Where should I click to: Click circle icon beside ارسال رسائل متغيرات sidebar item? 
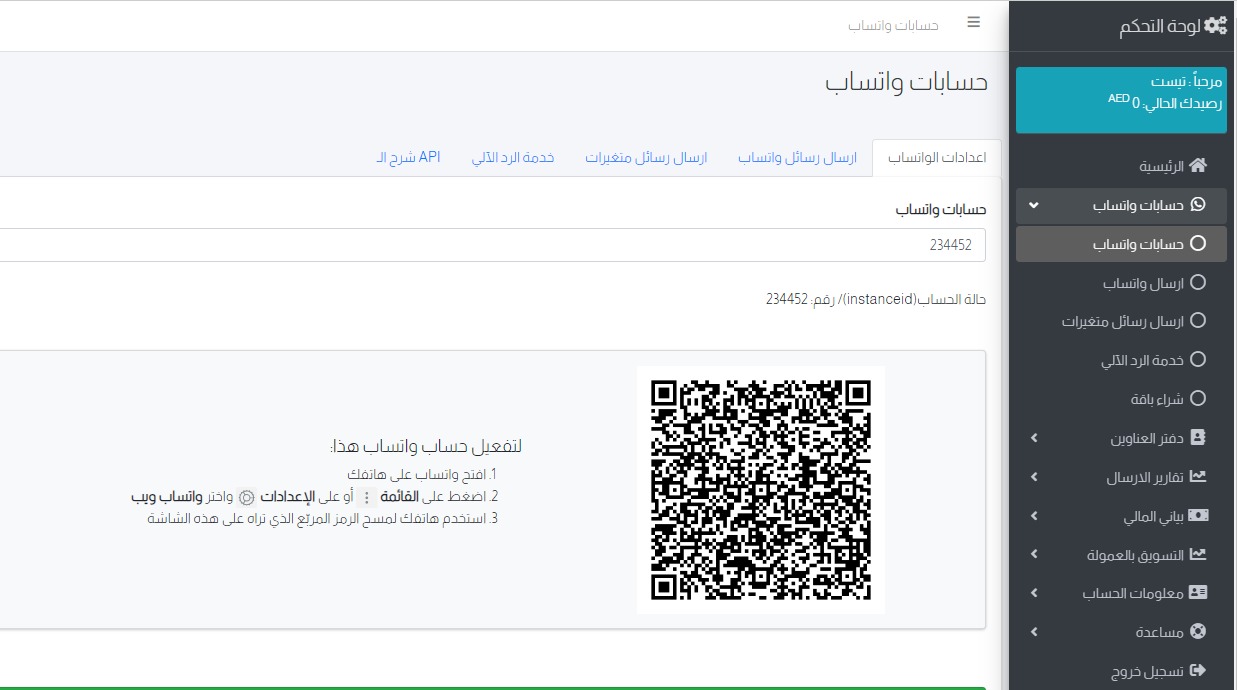pos(1198,321)
